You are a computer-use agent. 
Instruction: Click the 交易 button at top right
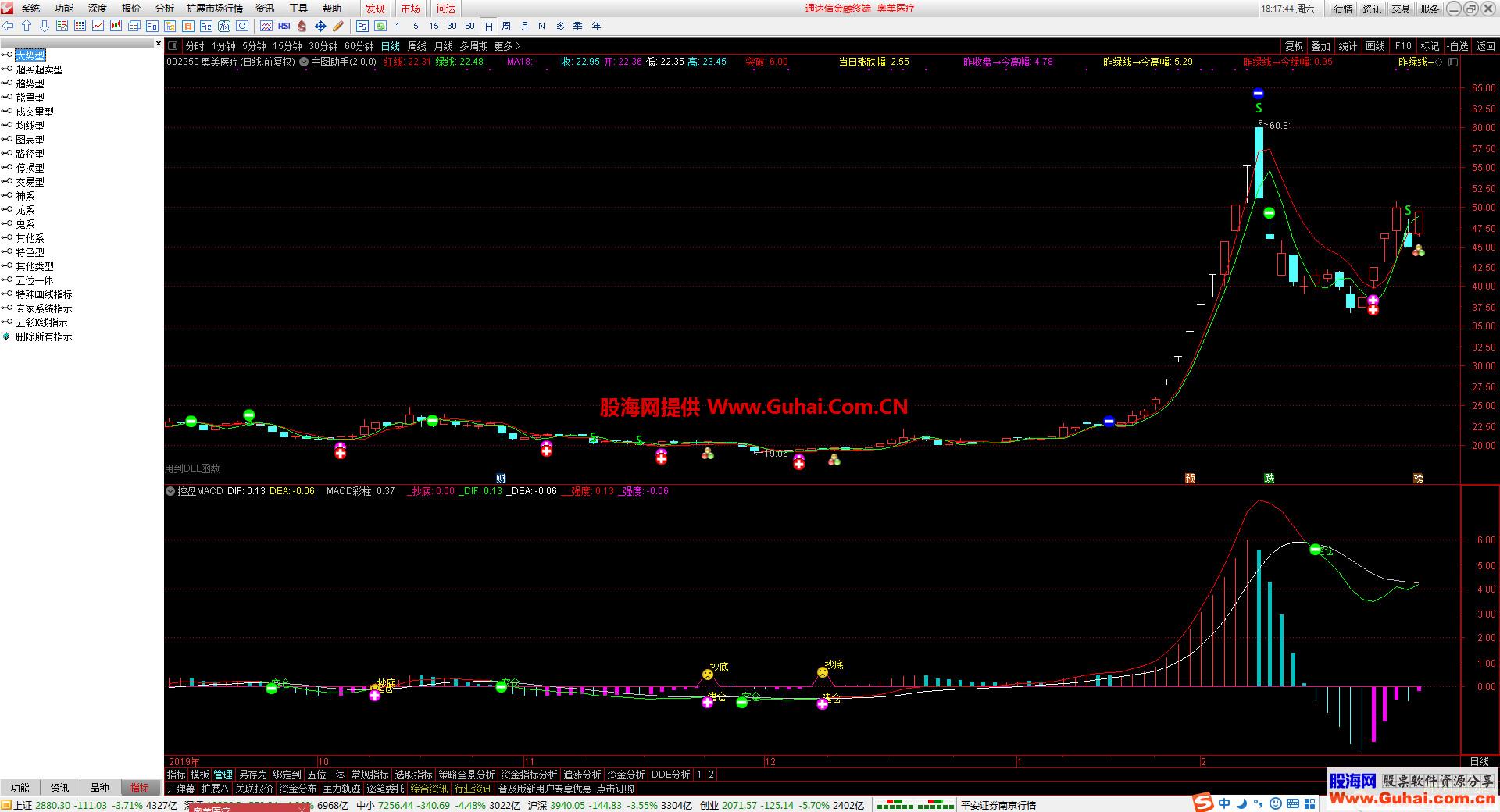point(1401,9)
